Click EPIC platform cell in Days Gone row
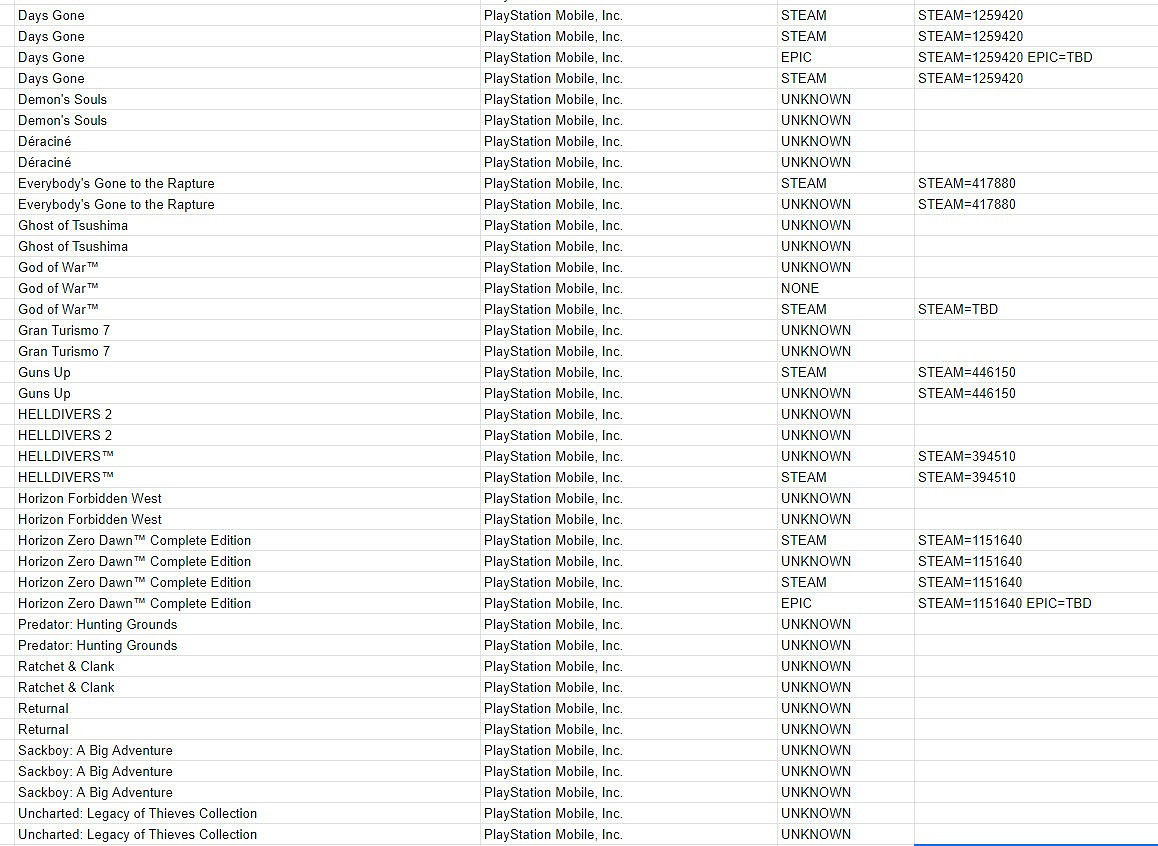1158x846 pixels. point(796,57)
